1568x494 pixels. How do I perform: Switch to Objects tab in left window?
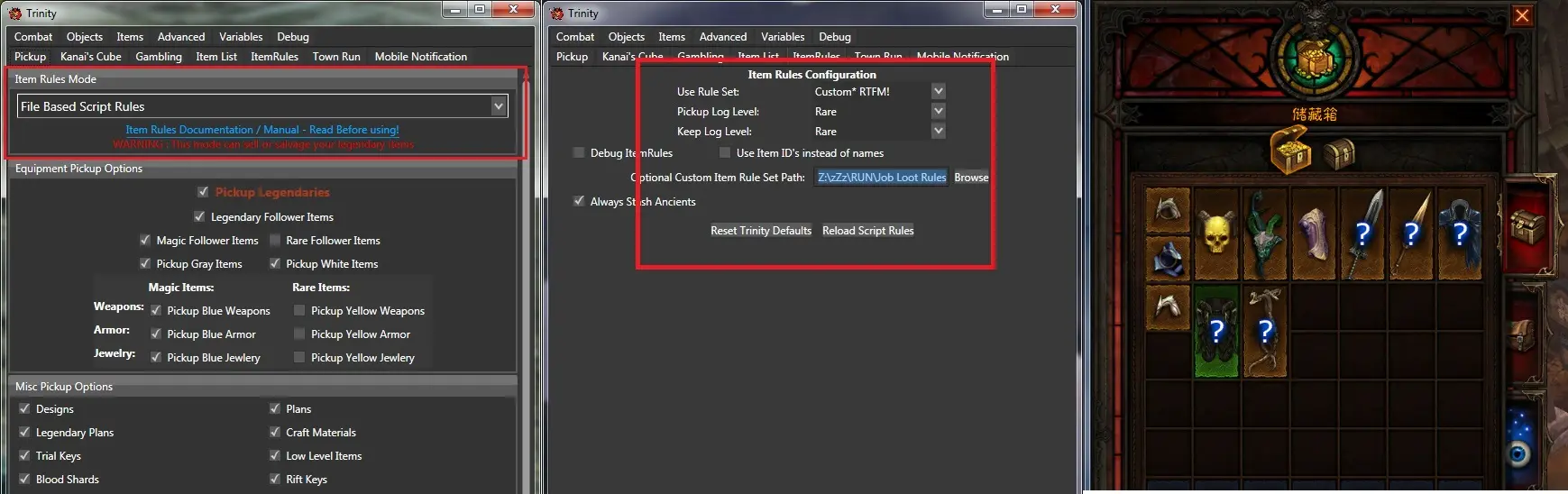click(x=85, y=37)
